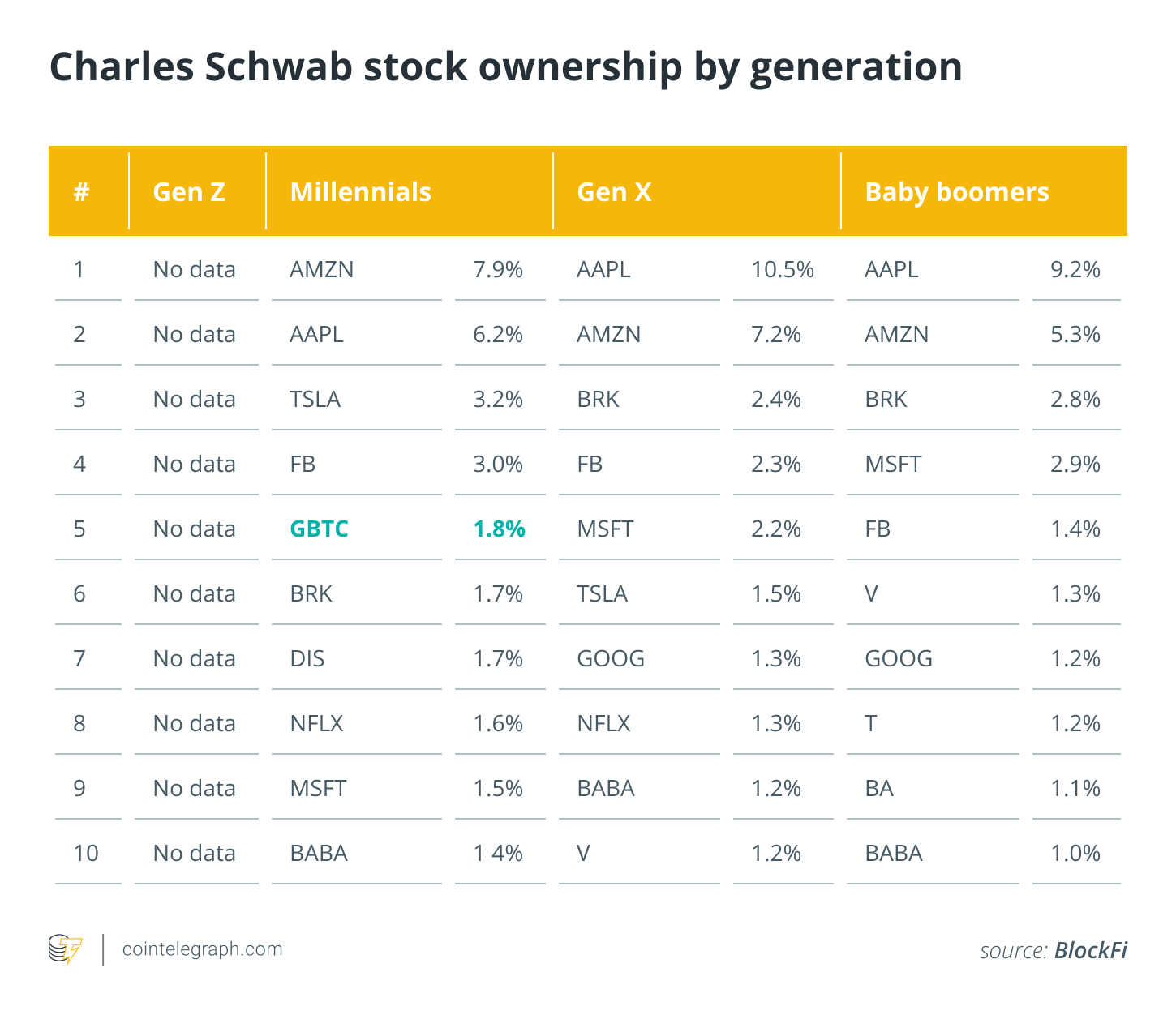Click the highlighted 1.8% GBTC value
The image size is (1176, 1015).
coord(499,529)
